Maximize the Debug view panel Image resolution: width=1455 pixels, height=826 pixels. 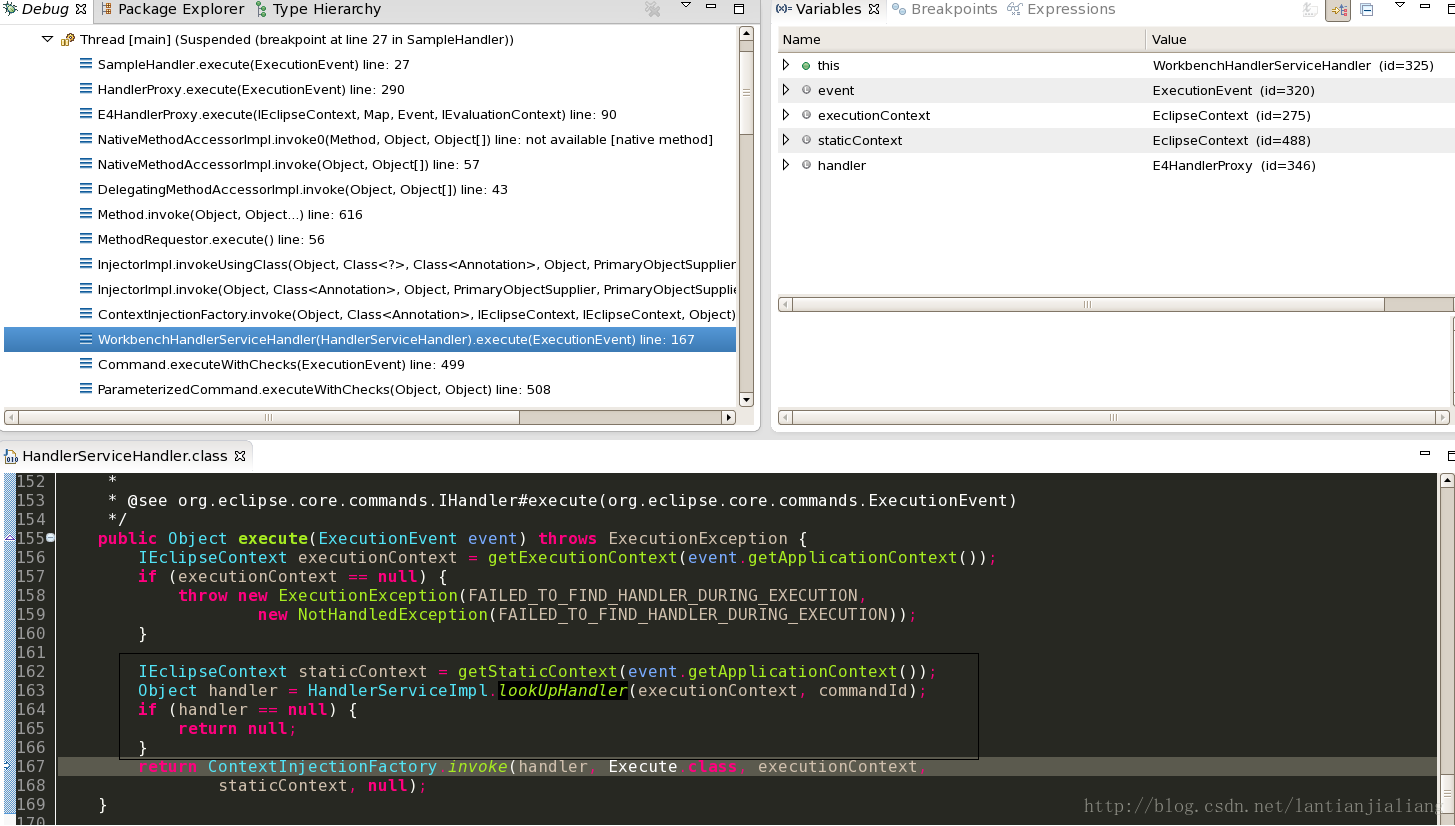coord(739,8)
